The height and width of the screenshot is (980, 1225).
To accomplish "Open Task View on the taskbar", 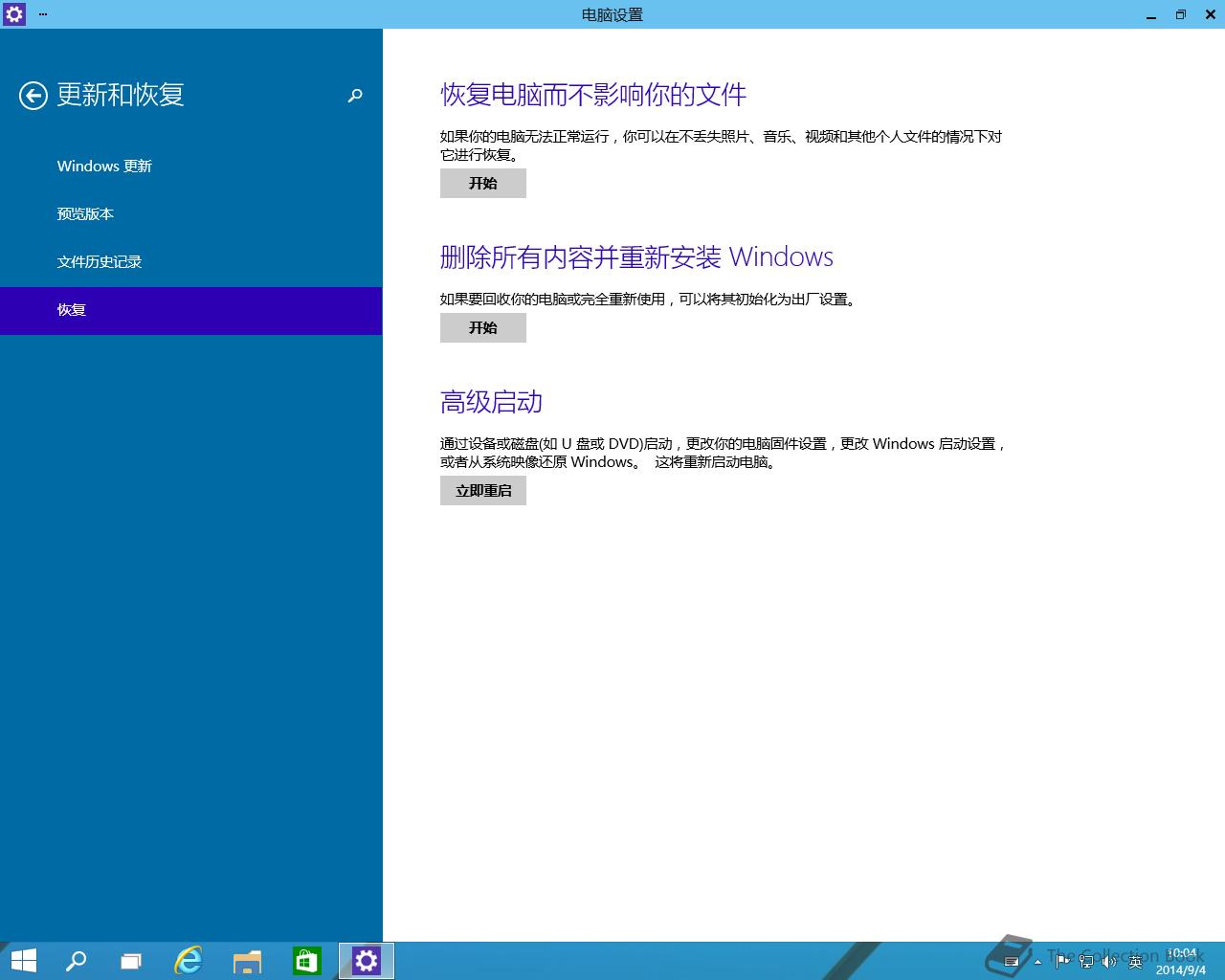I will [131, 961].
